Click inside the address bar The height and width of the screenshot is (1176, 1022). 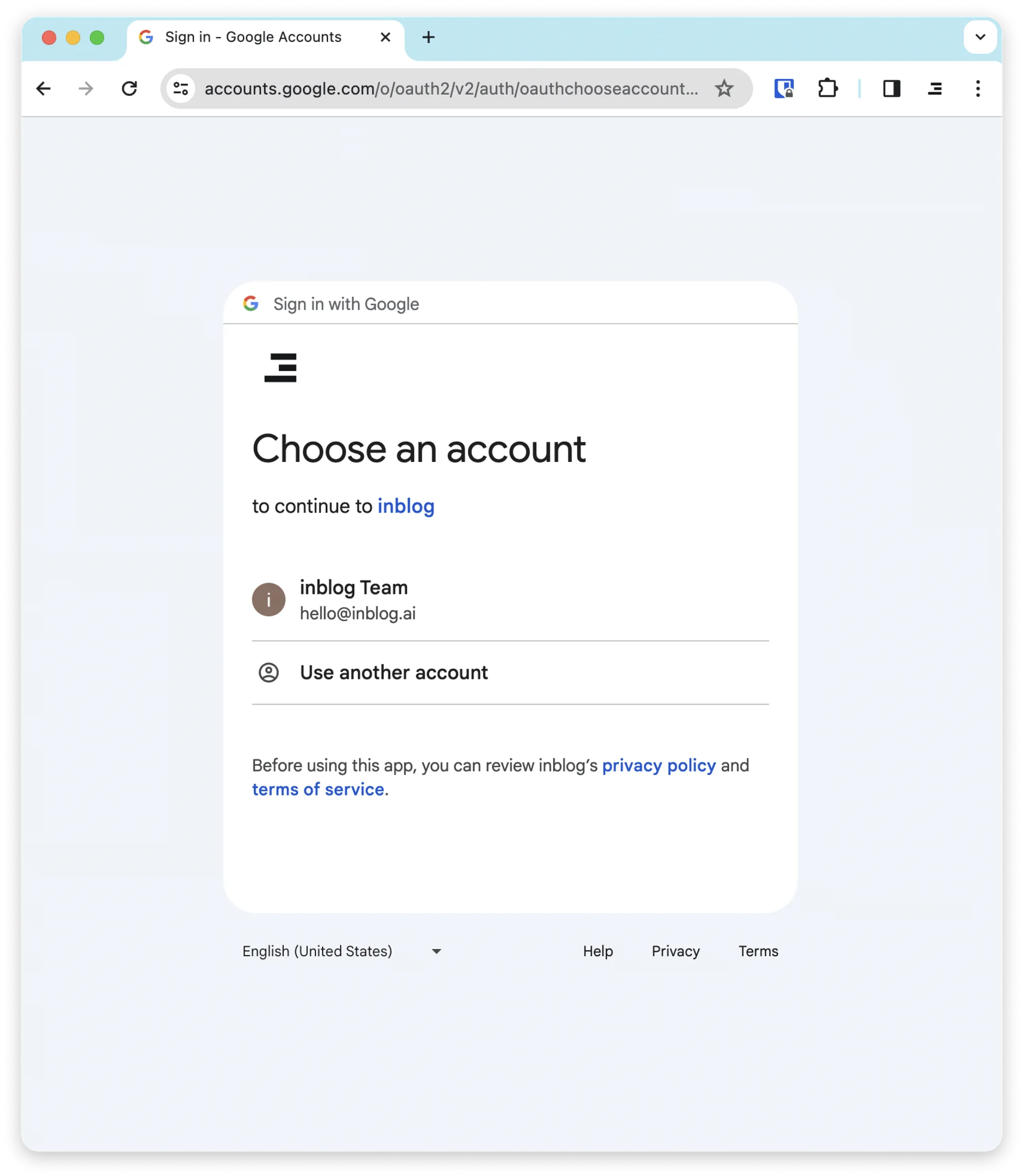(450, 88)
